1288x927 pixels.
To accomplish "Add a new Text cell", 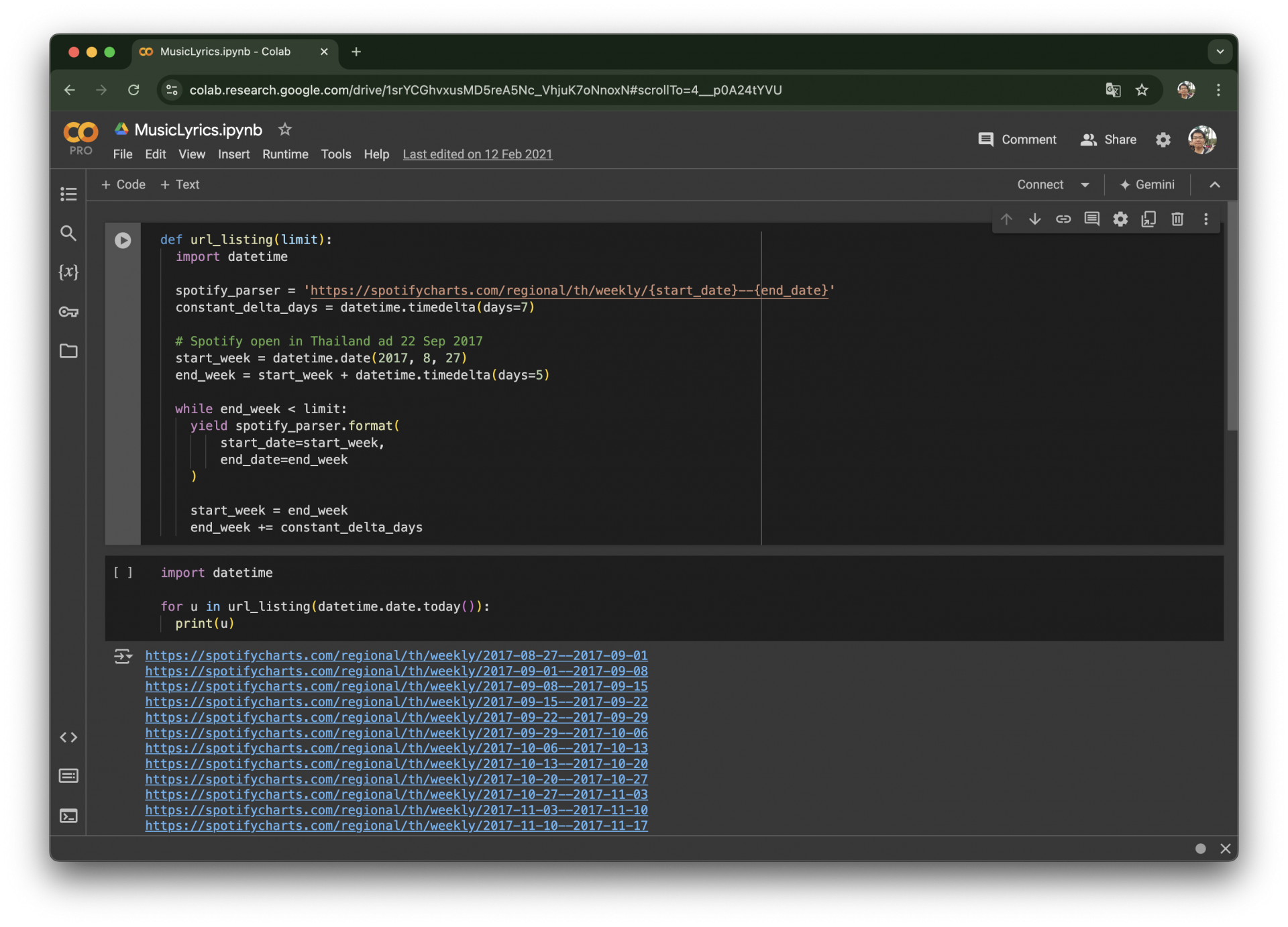I will 180,184.
